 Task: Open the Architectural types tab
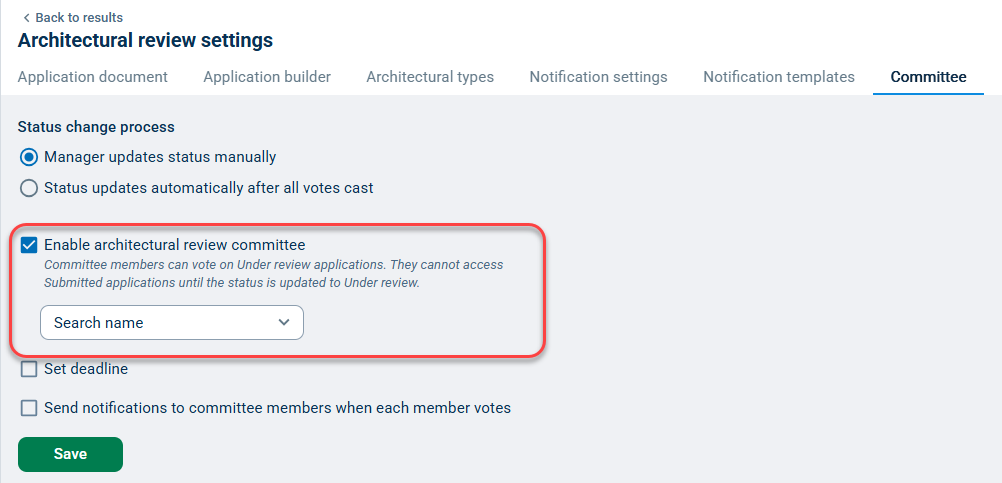(x=430, y=77)
